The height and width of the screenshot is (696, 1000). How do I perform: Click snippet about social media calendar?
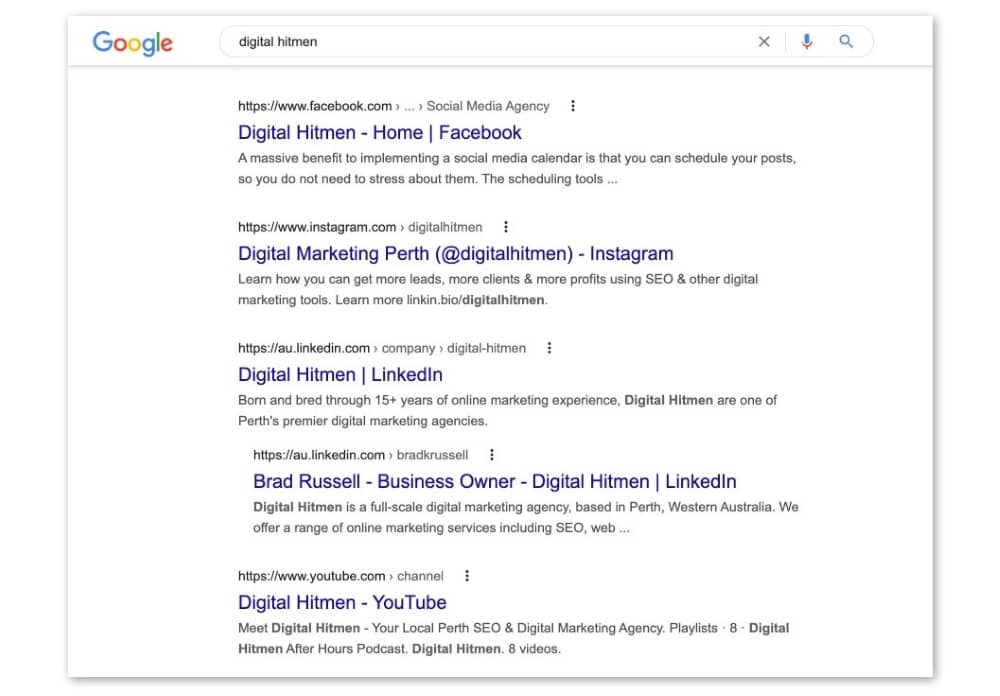(517, 168)
